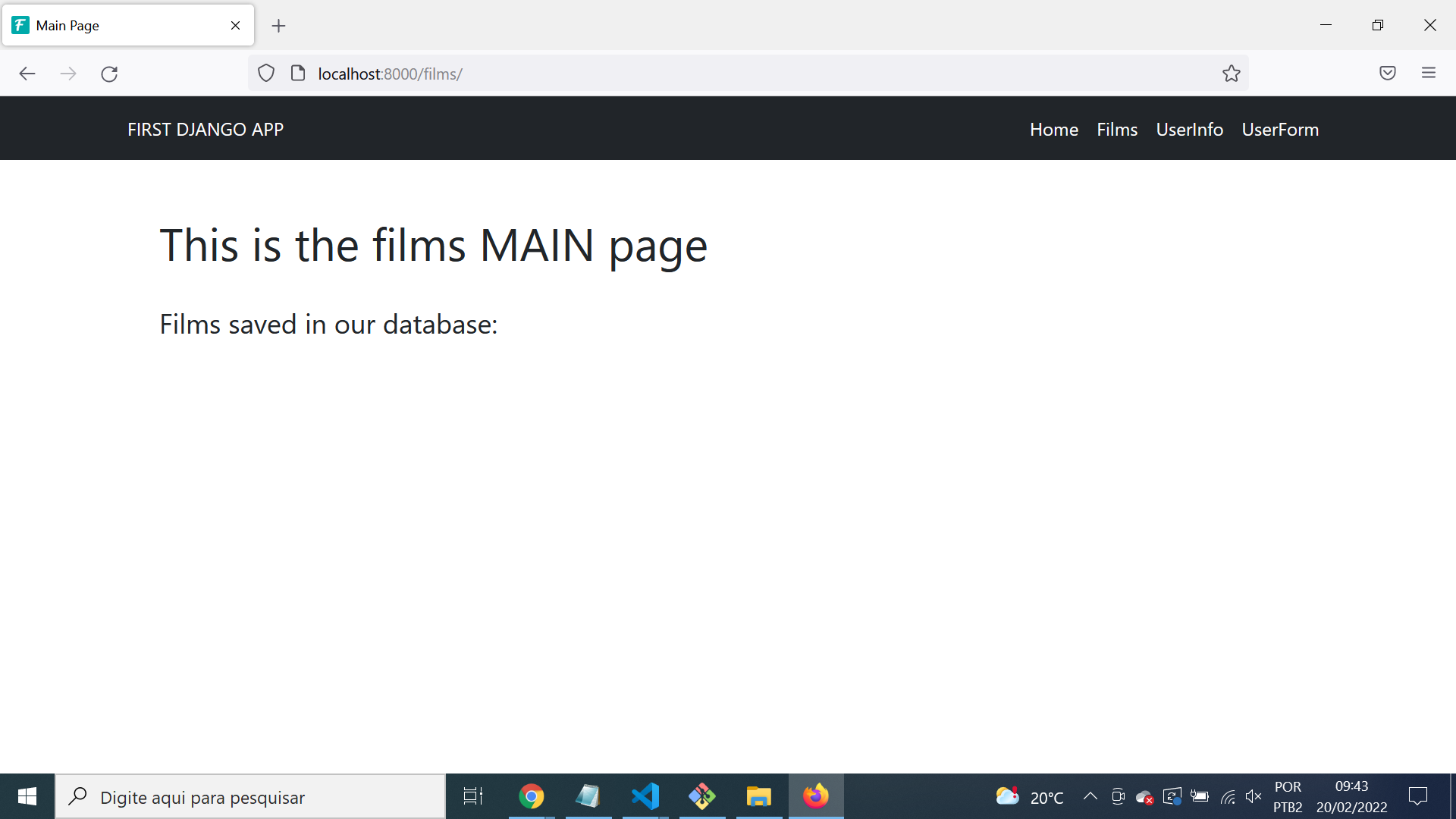Image resolution: width=1456 pixels, height=819 pixels.
Task: Open Windows Task View button
Action: click(473, 796)
